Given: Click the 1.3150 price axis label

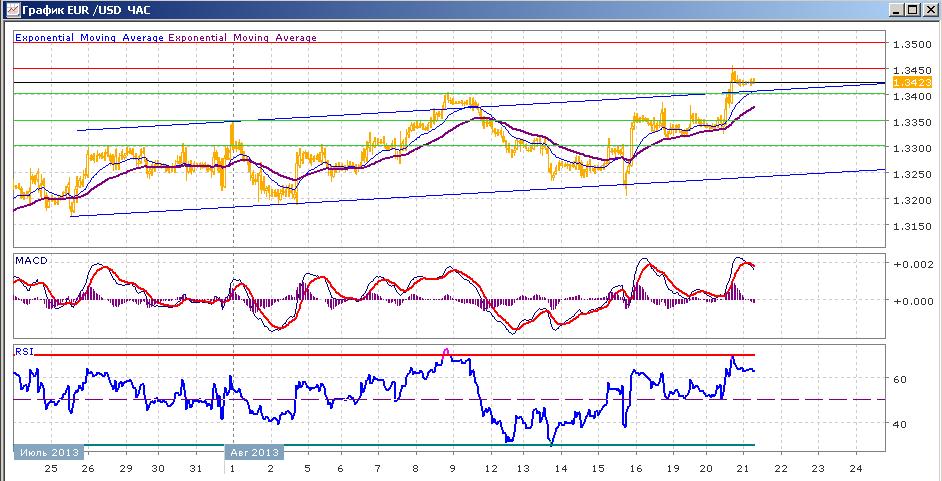Looking at the screenshot, I should click(911, 226).
